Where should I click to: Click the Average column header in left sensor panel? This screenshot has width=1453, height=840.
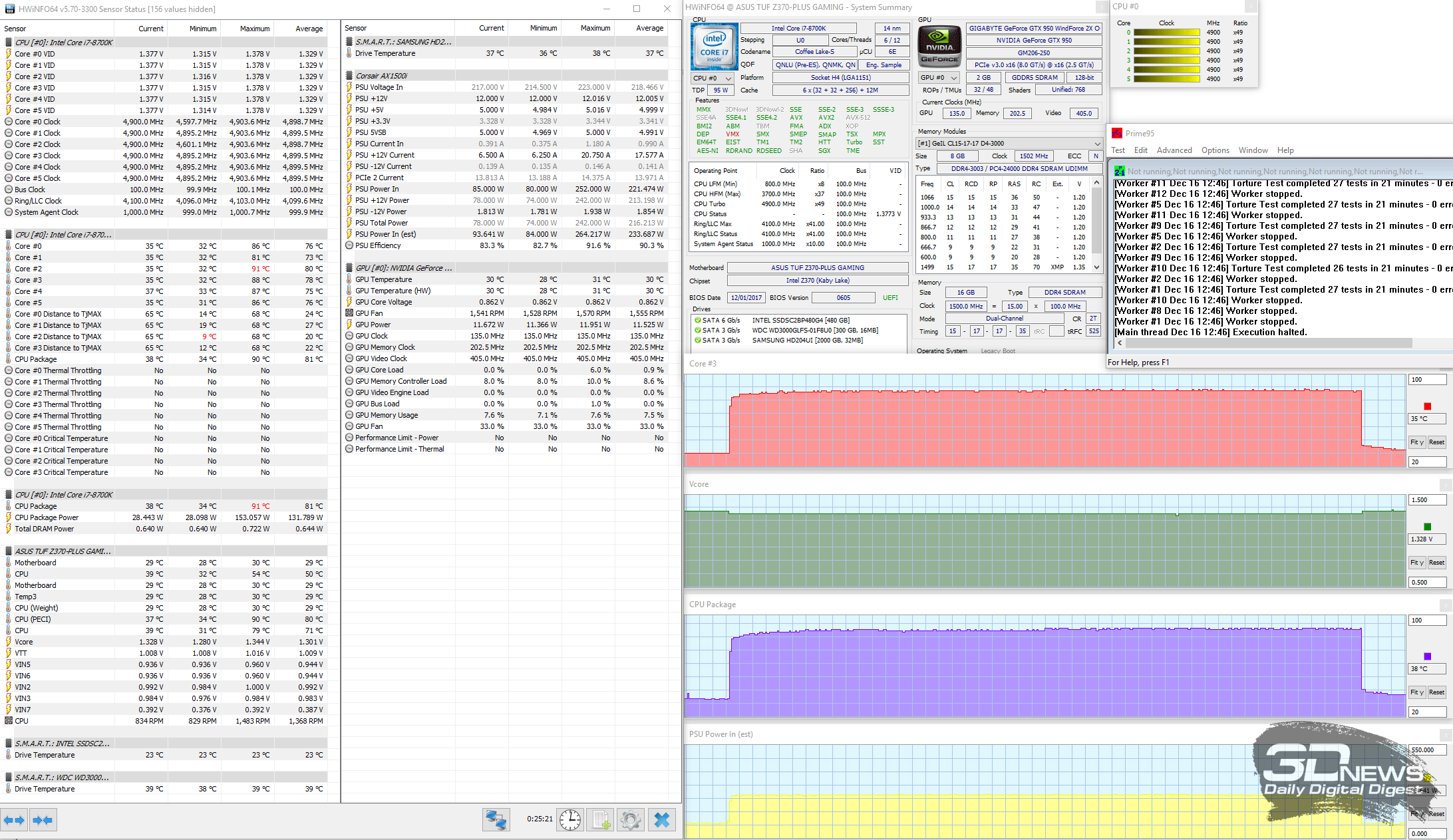coord(300,29)
